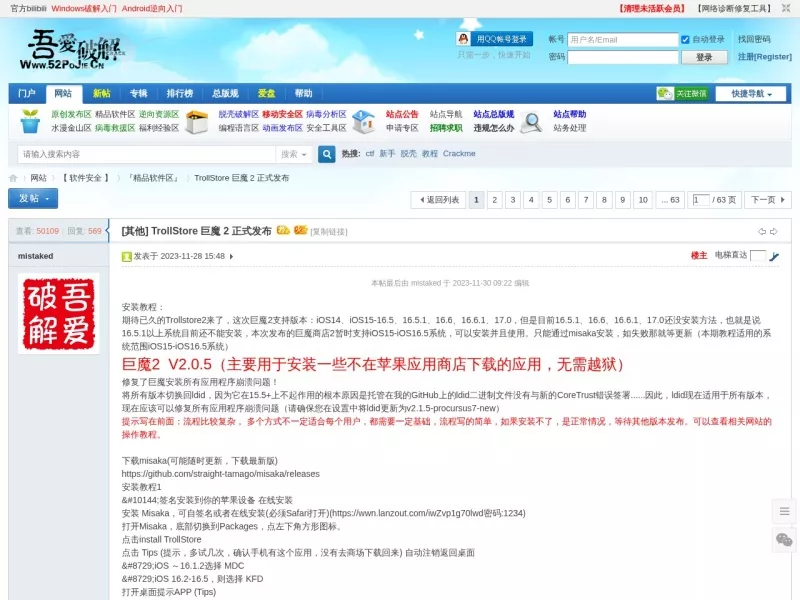Click the 电梯直达 floor input box

pyautogui.click(x=758, y=256)
